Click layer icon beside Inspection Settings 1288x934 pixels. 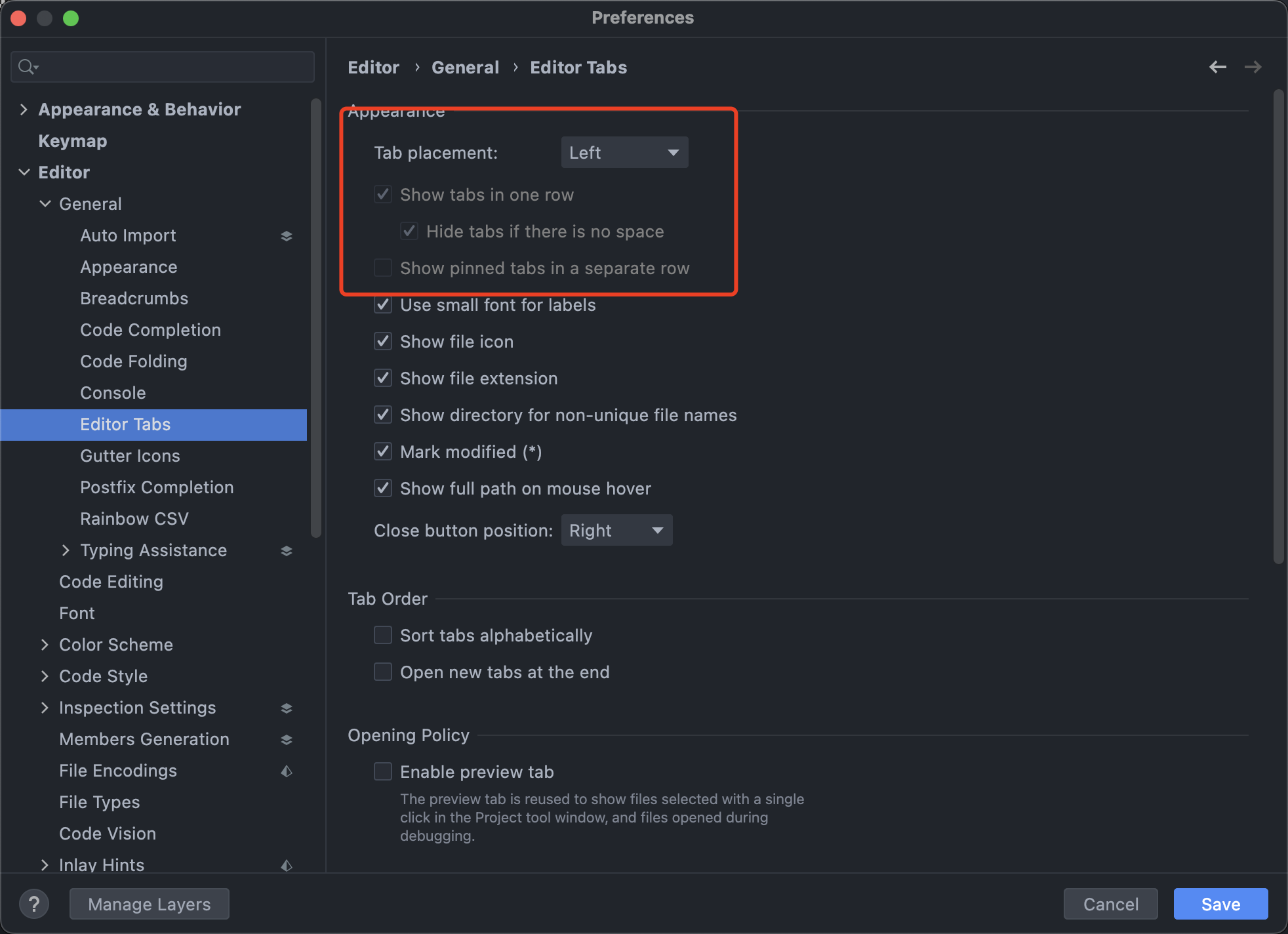tap(287, 708)
